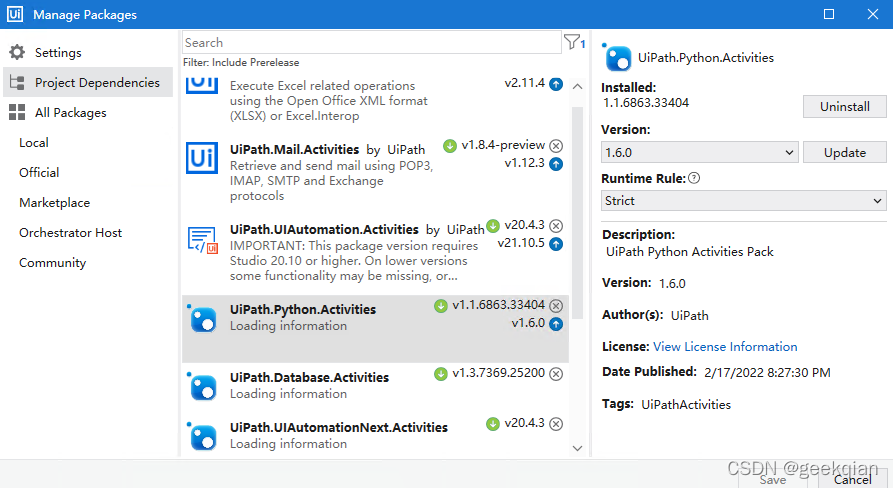Click installed green icon for v1.8.4-preview
This screenshot has width=893, height=488.
coord(450,146)
